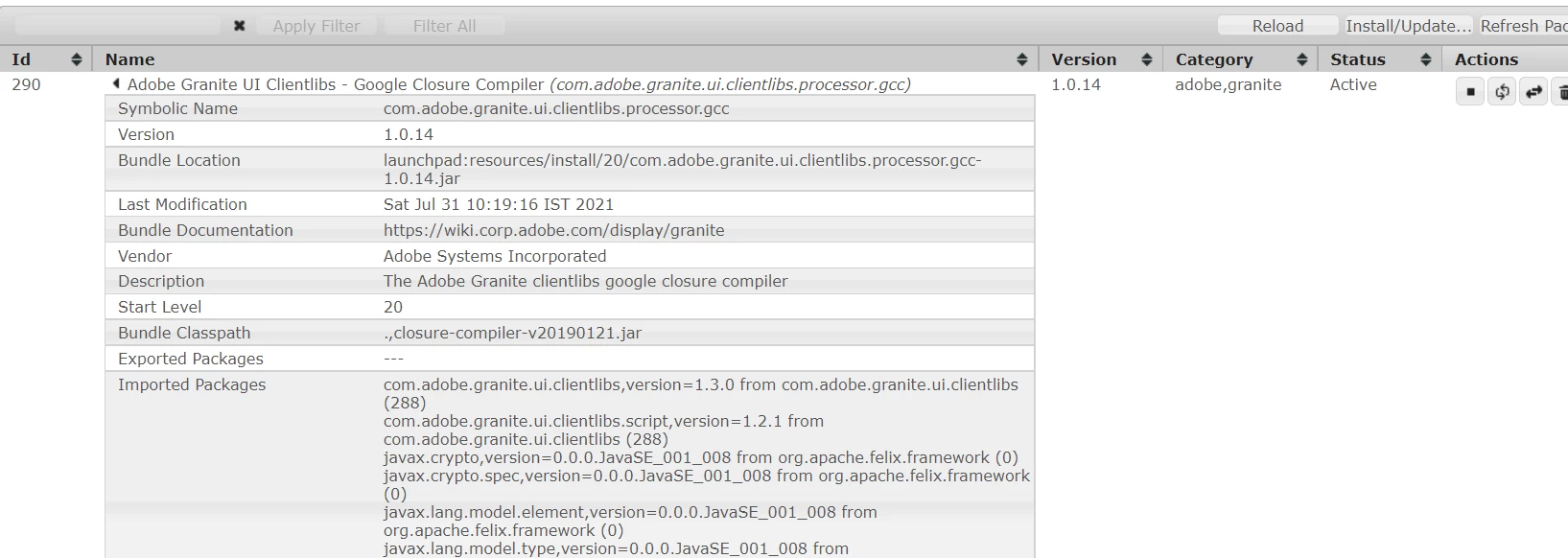Select the Id header label
This screenshot has height=558, width=1568.
click(21, 59)
